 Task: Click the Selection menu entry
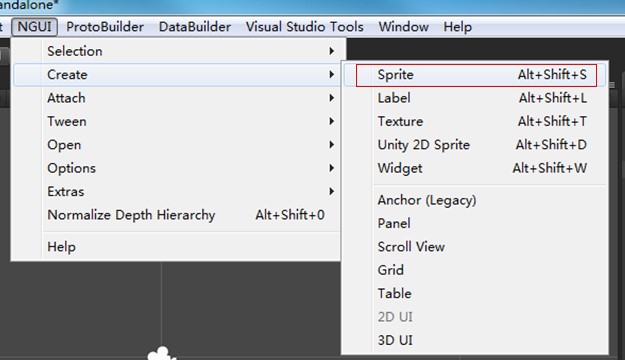coord(176,51)
